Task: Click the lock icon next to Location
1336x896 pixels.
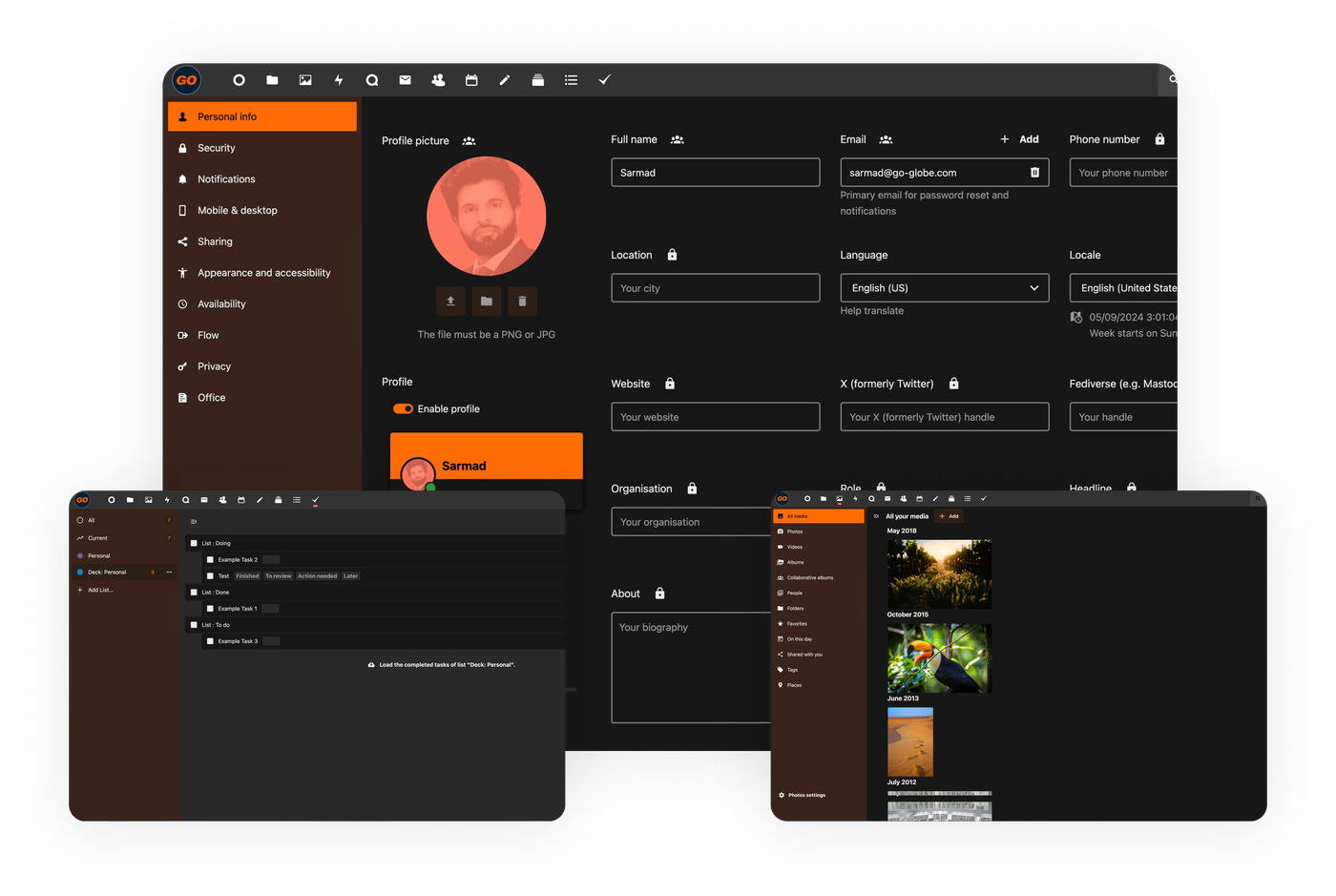Action: point(672,255)
